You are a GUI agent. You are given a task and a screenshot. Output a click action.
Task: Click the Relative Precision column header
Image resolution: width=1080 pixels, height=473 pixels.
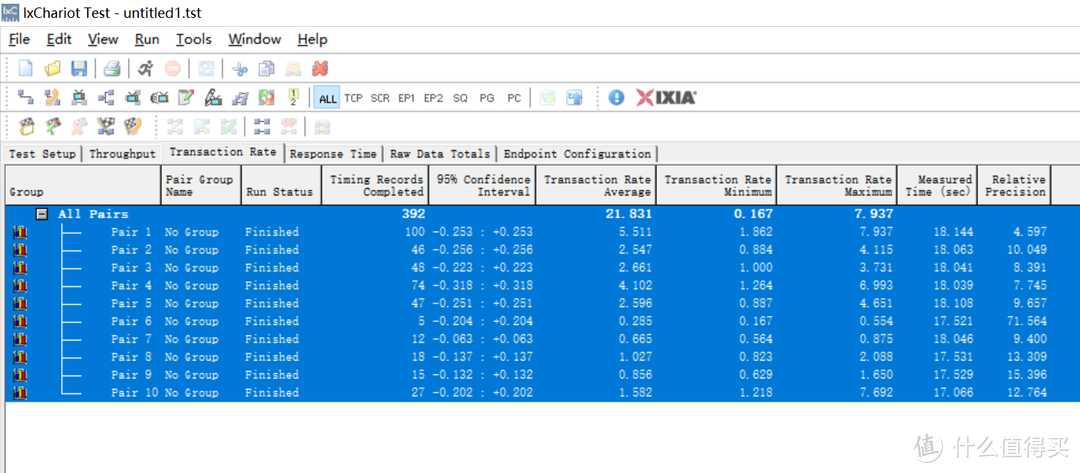pos(1014,185)
